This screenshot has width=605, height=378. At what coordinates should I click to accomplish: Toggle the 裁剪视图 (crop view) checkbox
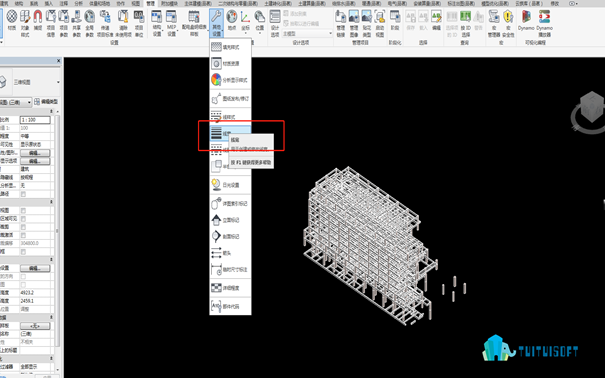[x=23, y=211]
